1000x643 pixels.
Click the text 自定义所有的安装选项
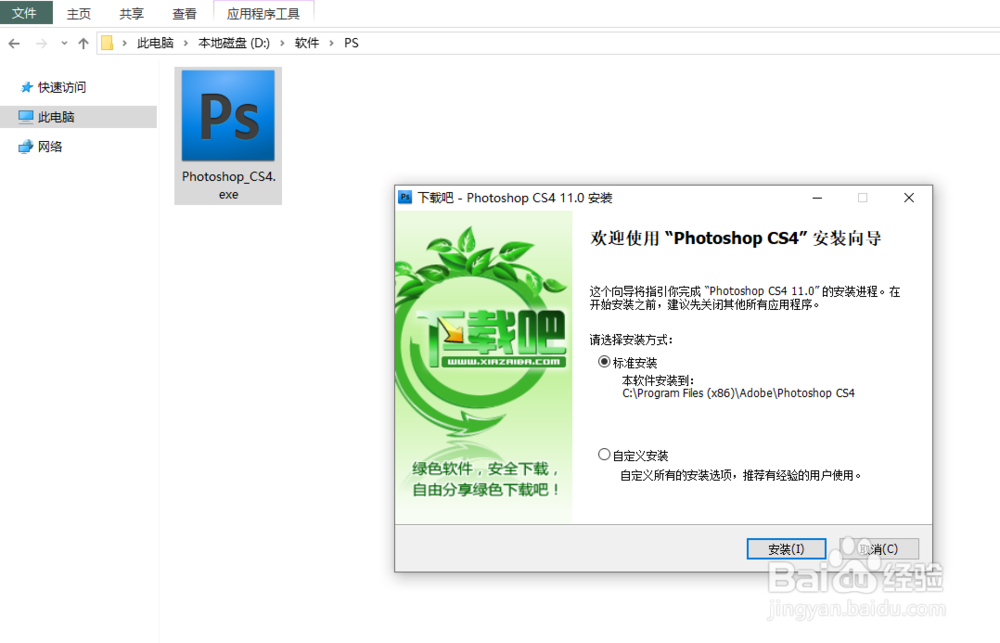676,475
